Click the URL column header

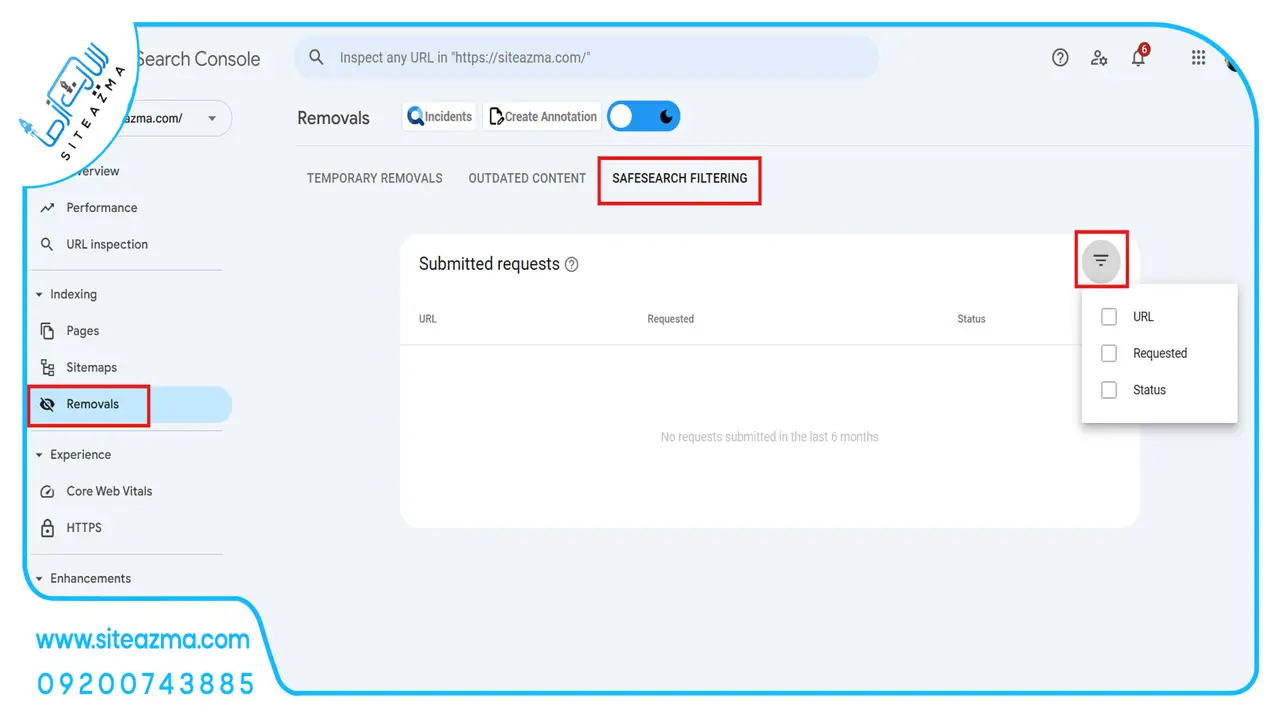click(428, 319)
